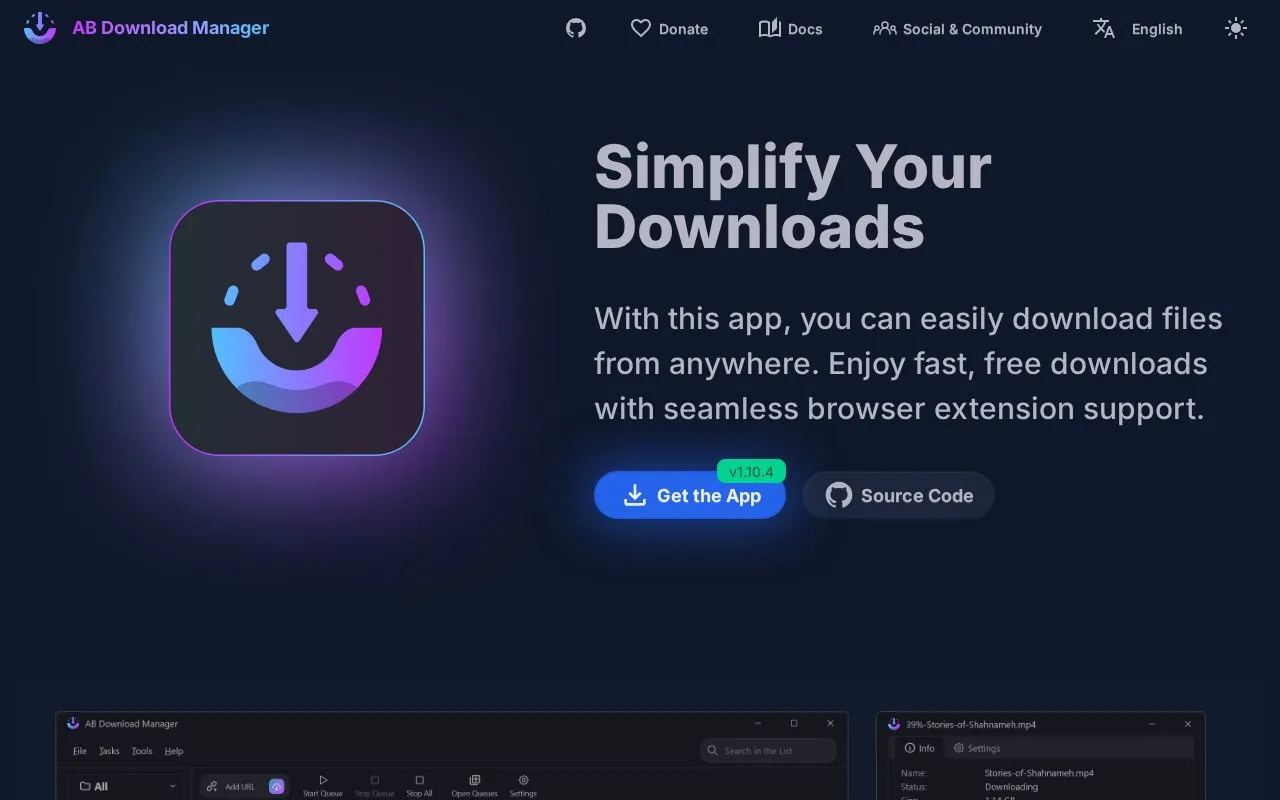The width and height of the screenshot is (1280, 800).
Task: Open the GitHub icon in the top navigation
Action: tap(576, 28)
